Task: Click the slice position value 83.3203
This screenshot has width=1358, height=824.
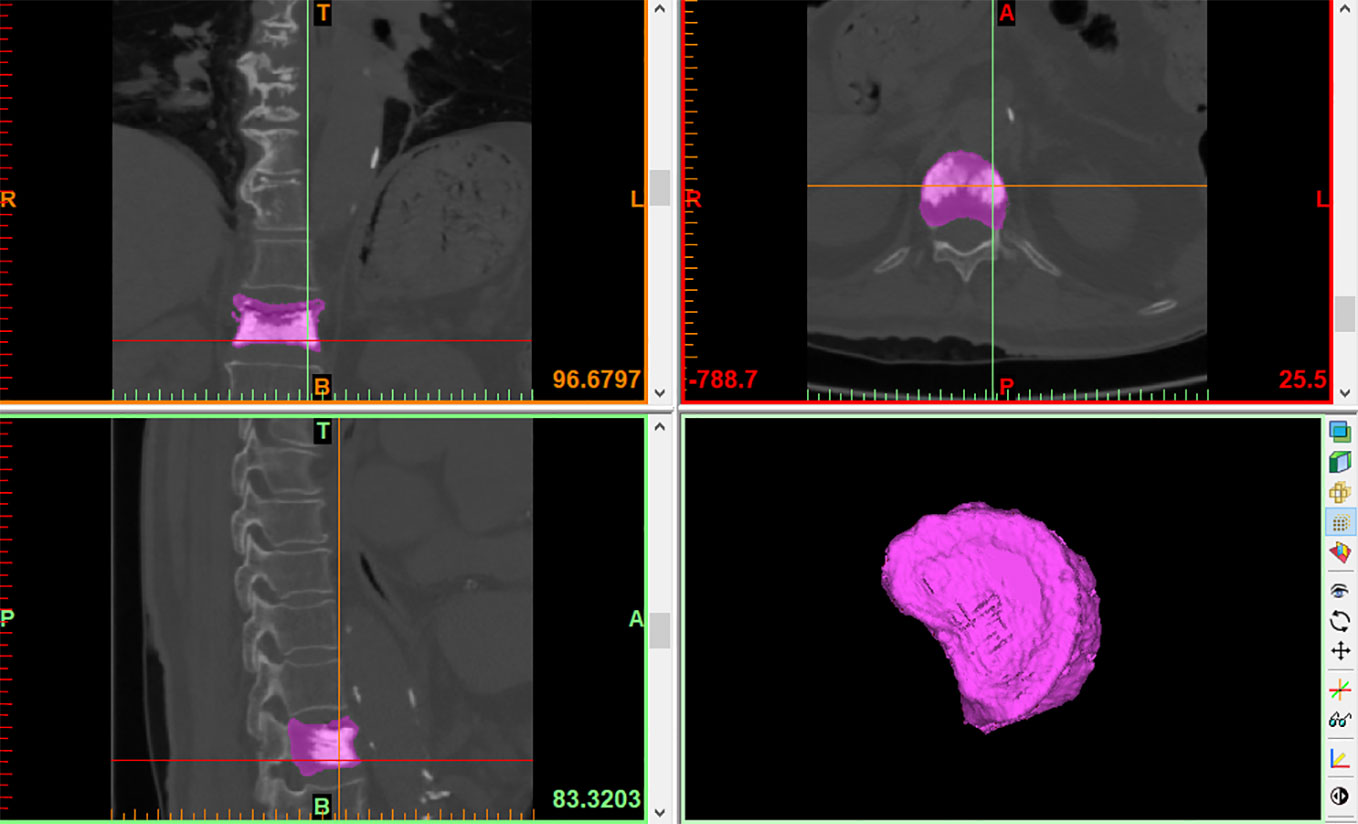Action: (596, 800)
